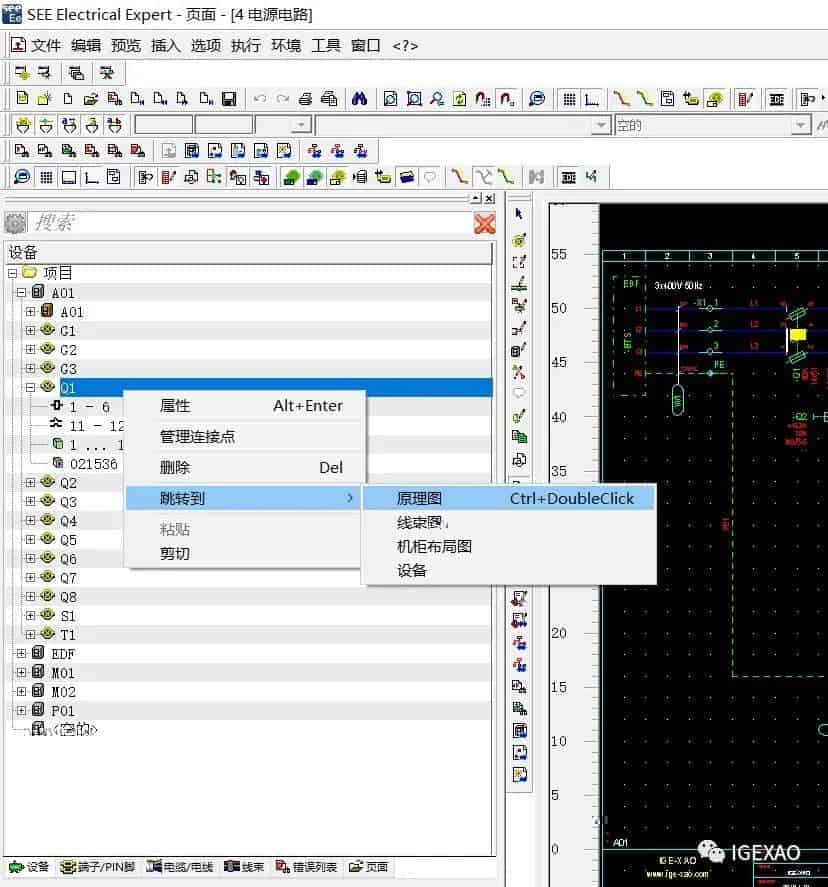Open the wide empty combo box dropdown arrow

click(x=601, y=125)
